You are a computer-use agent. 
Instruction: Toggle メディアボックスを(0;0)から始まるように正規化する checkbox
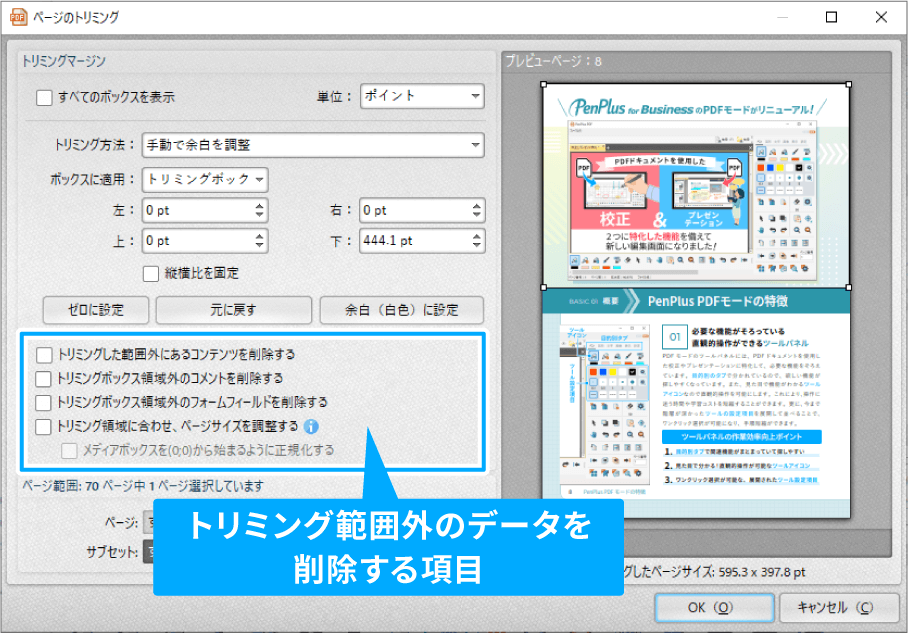69,451
